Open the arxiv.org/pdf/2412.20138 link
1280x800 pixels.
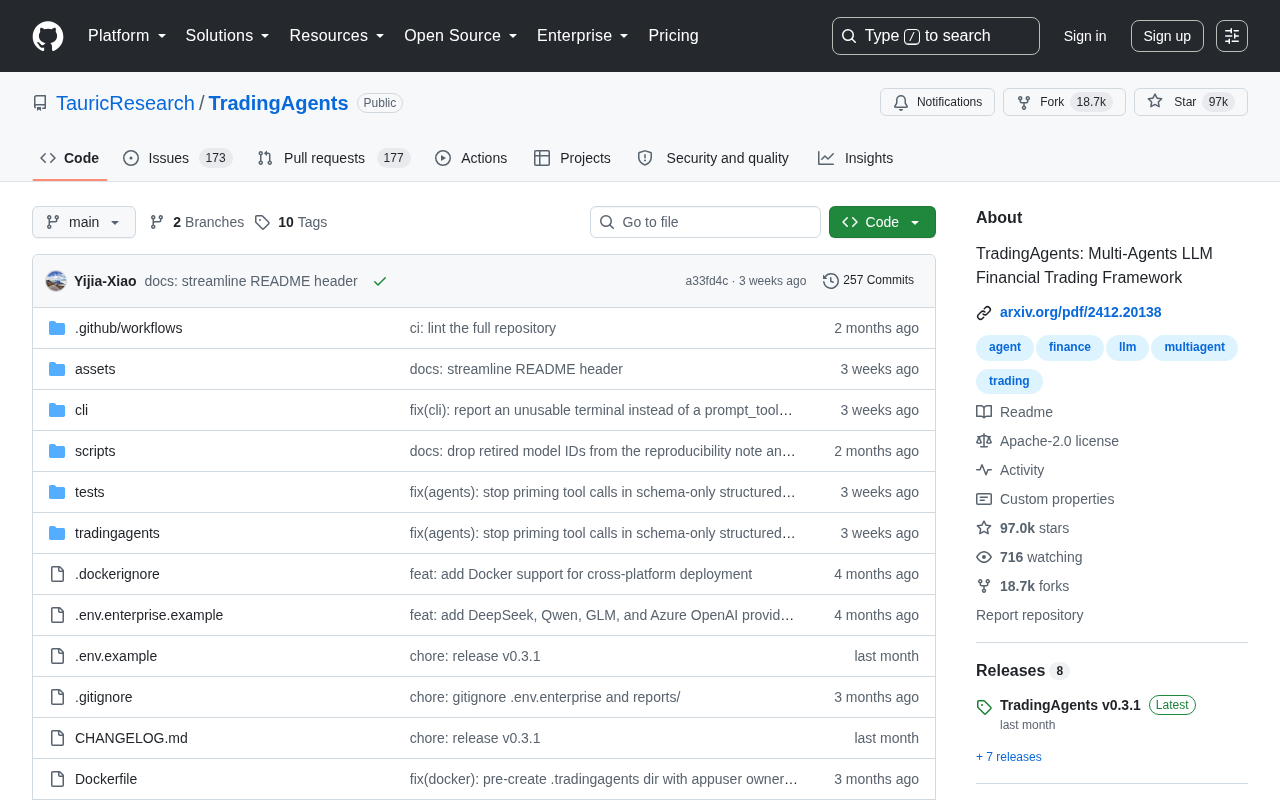pos(1081,312)
